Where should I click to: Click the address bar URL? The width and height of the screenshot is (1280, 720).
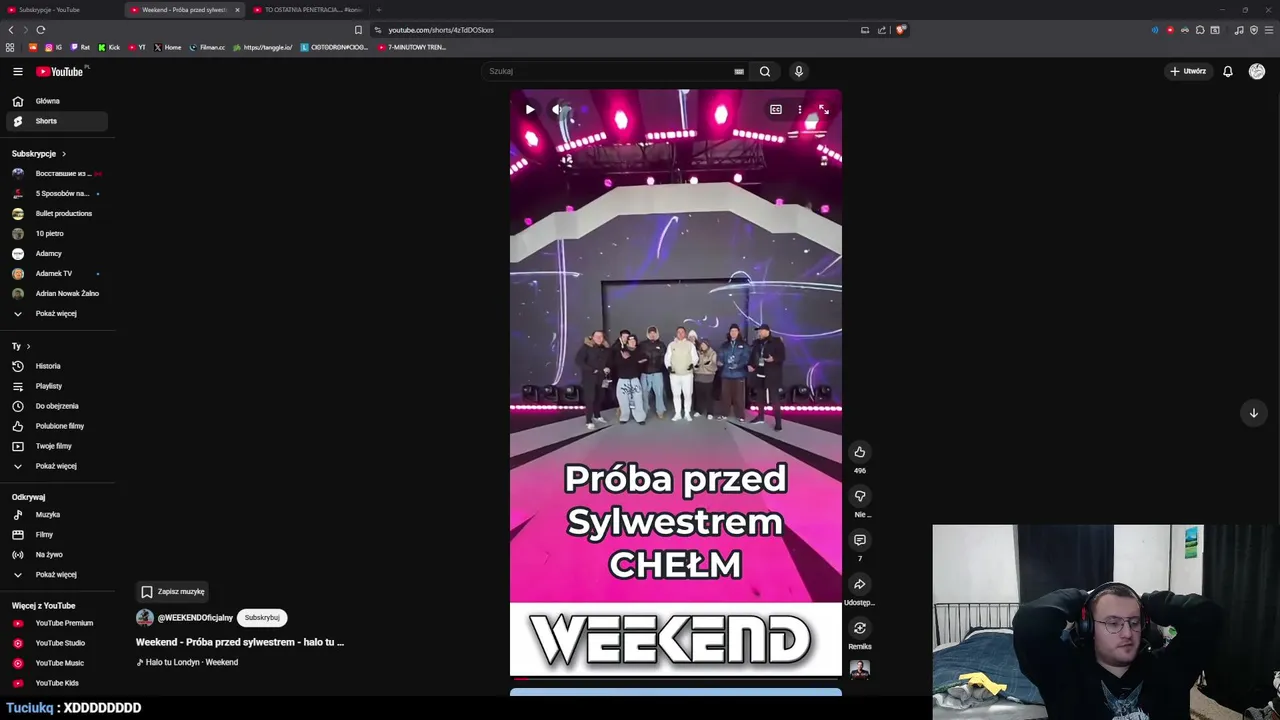tap(441, 30)
